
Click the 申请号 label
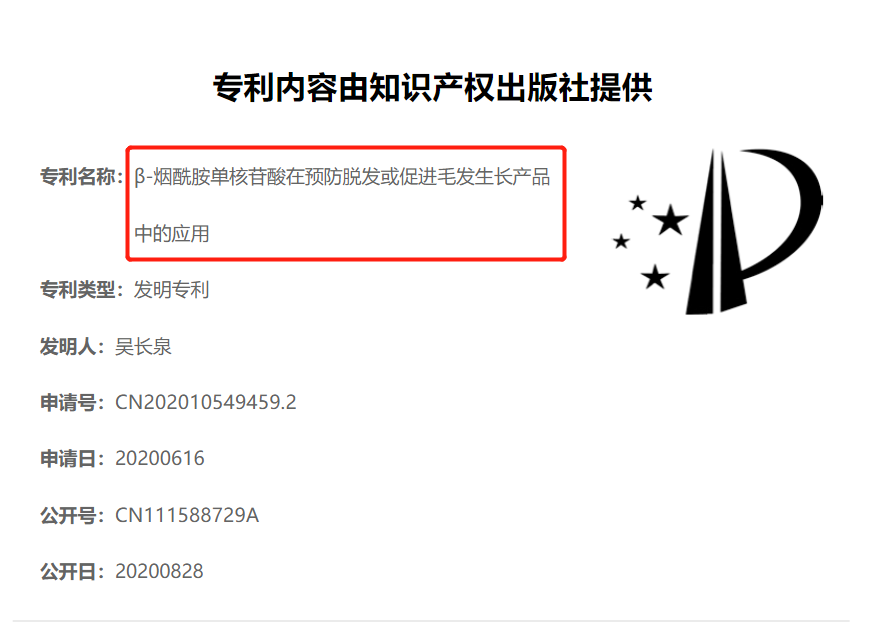pos(72,403)
